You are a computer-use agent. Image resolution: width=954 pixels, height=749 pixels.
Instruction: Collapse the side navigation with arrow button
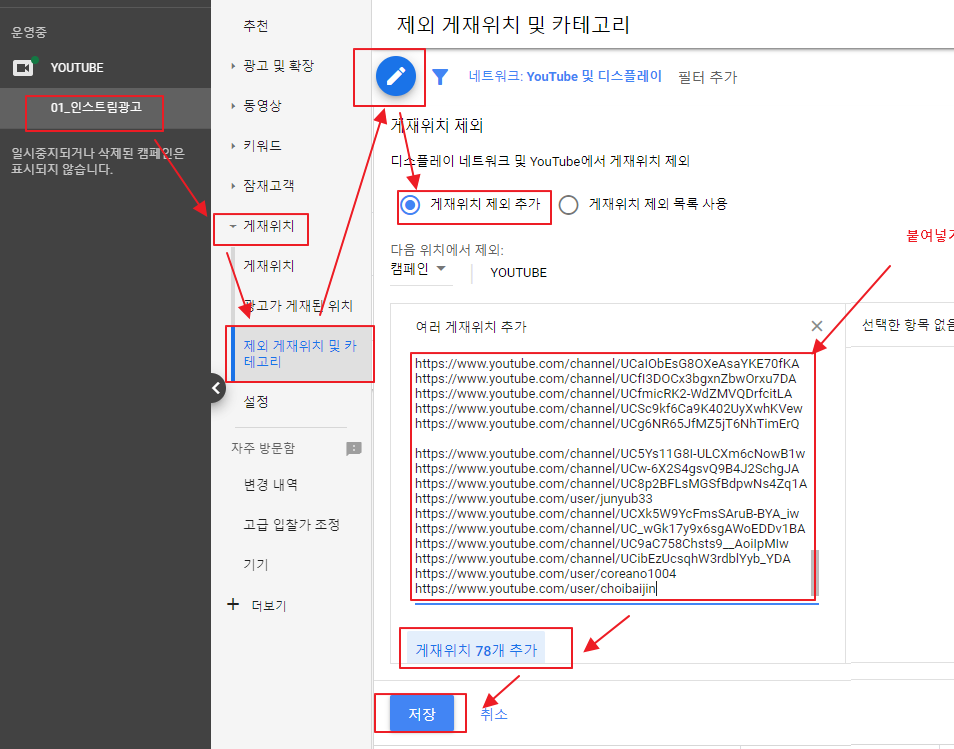(x=217, y=388)
